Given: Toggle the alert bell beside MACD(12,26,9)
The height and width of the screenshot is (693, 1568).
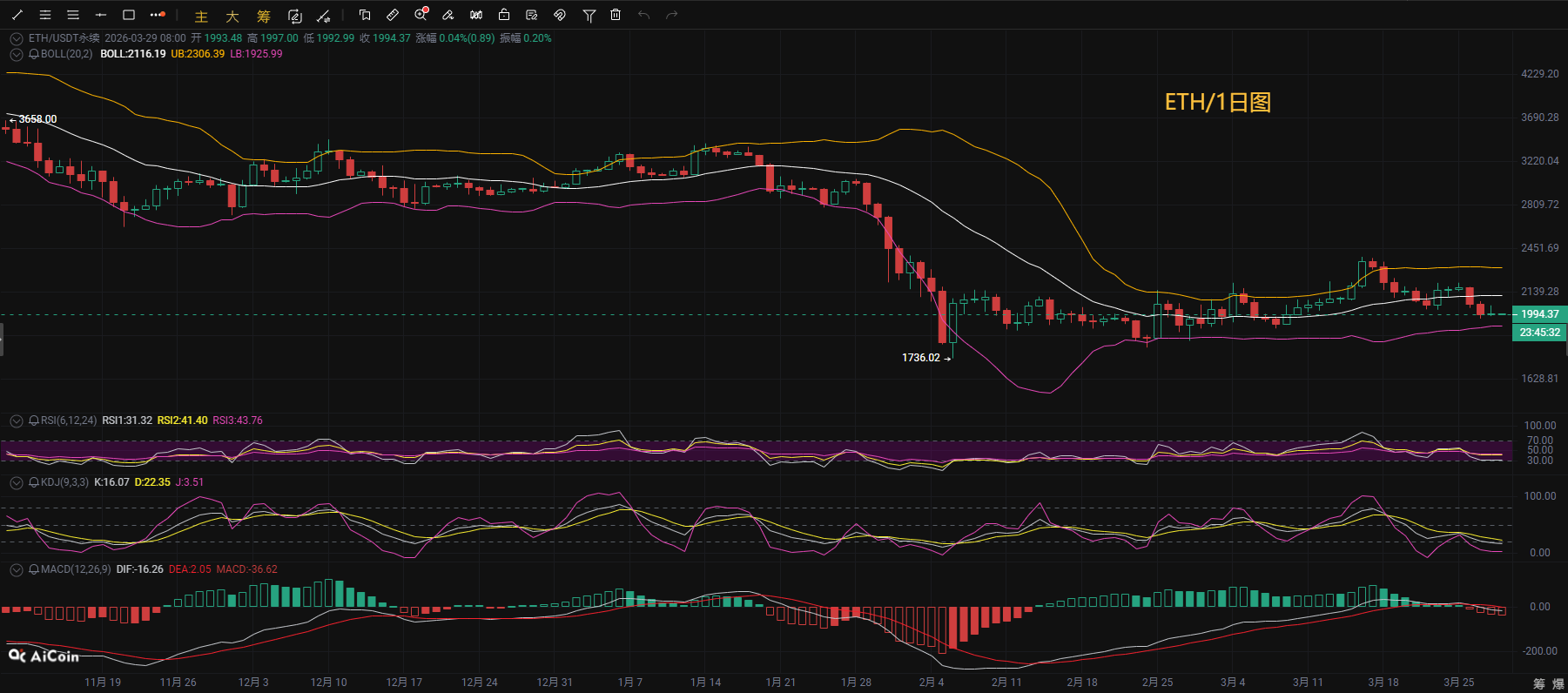Looking at the screenshot, I should (x=34, y=569).
